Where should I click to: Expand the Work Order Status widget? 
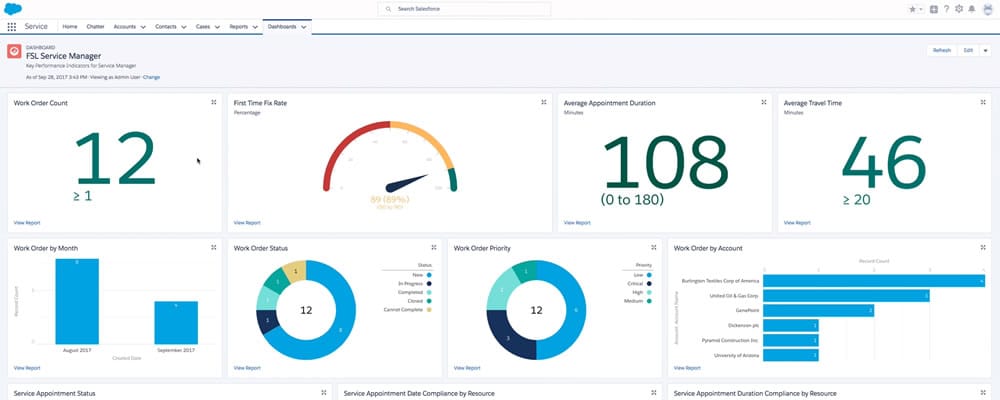[434, 248]
